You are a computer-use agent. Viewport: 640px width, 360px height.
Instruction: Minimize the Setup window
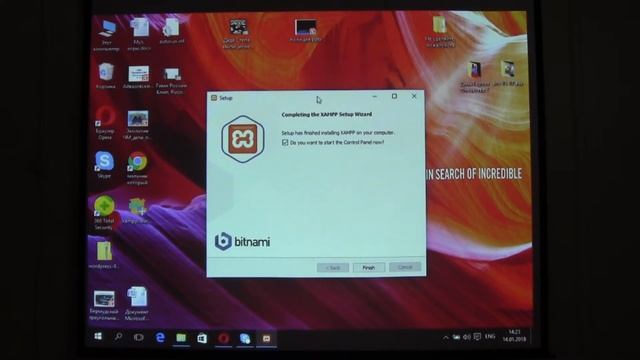tap(375, 96)
